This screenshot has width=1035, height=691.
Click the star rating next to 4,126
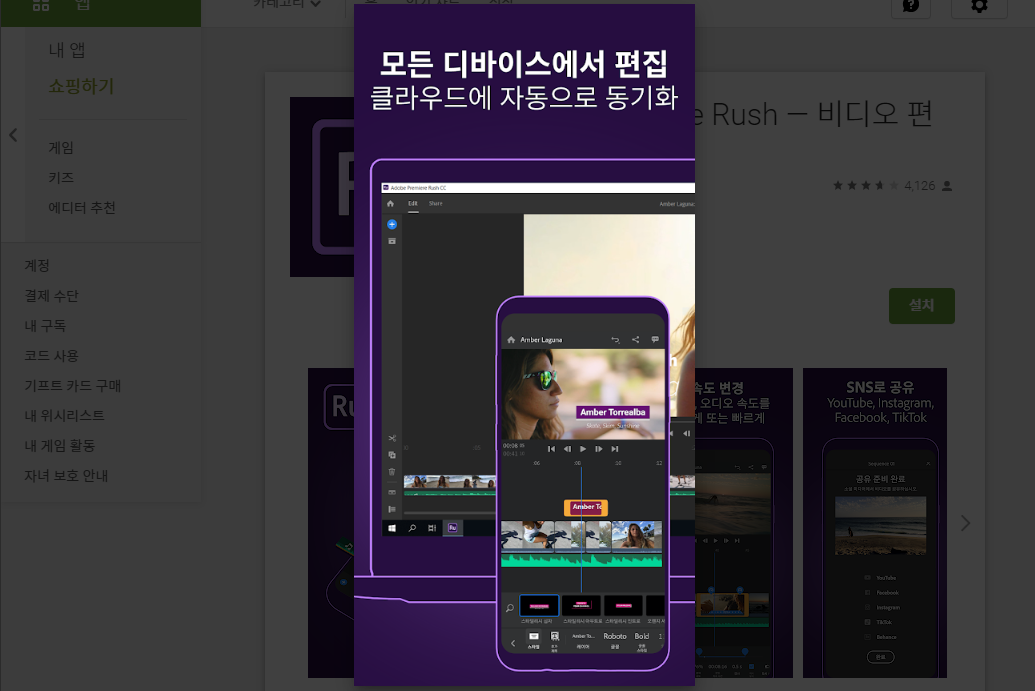coord(865,186)
